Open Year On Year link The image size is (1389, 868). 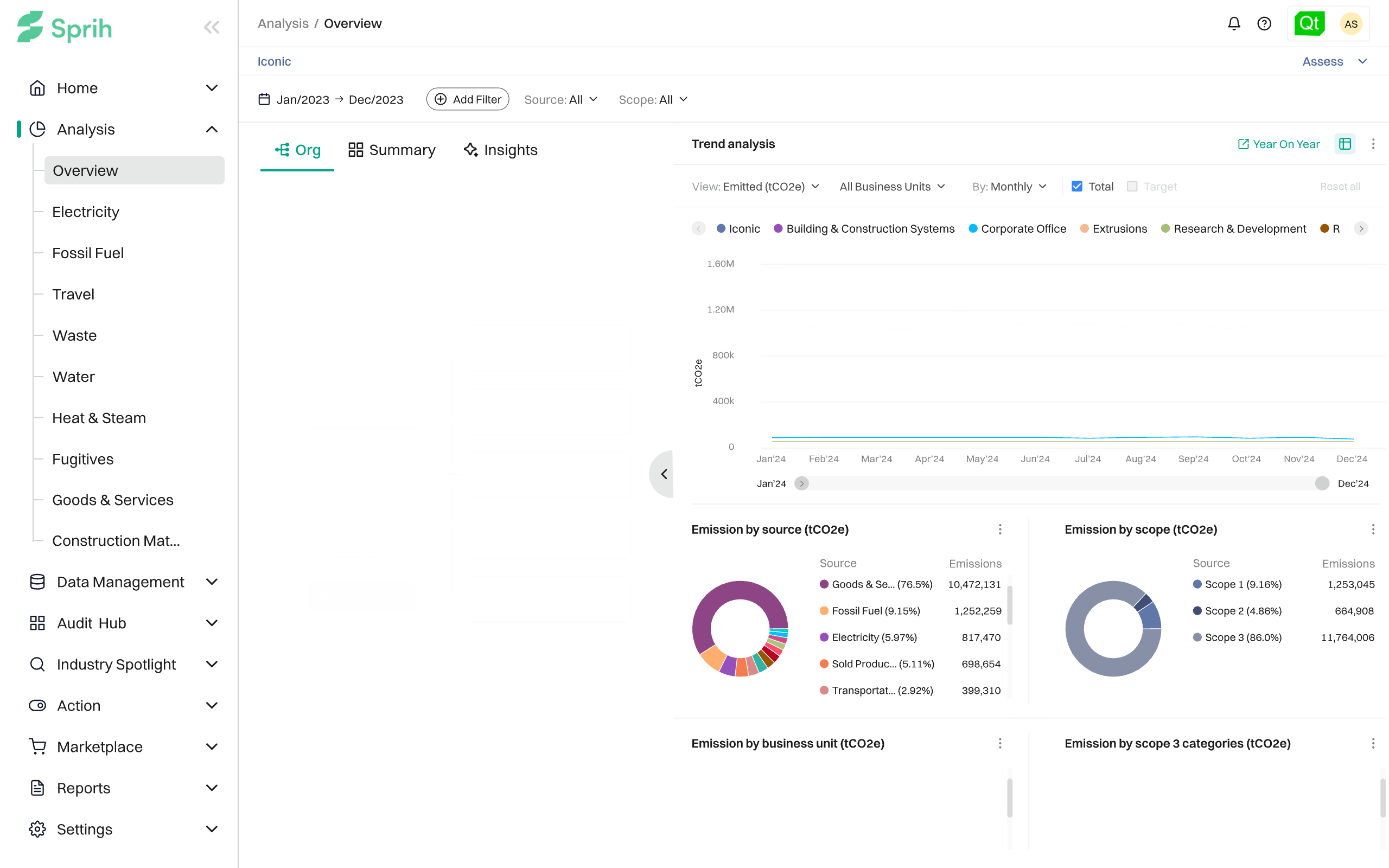point(1279,144)
